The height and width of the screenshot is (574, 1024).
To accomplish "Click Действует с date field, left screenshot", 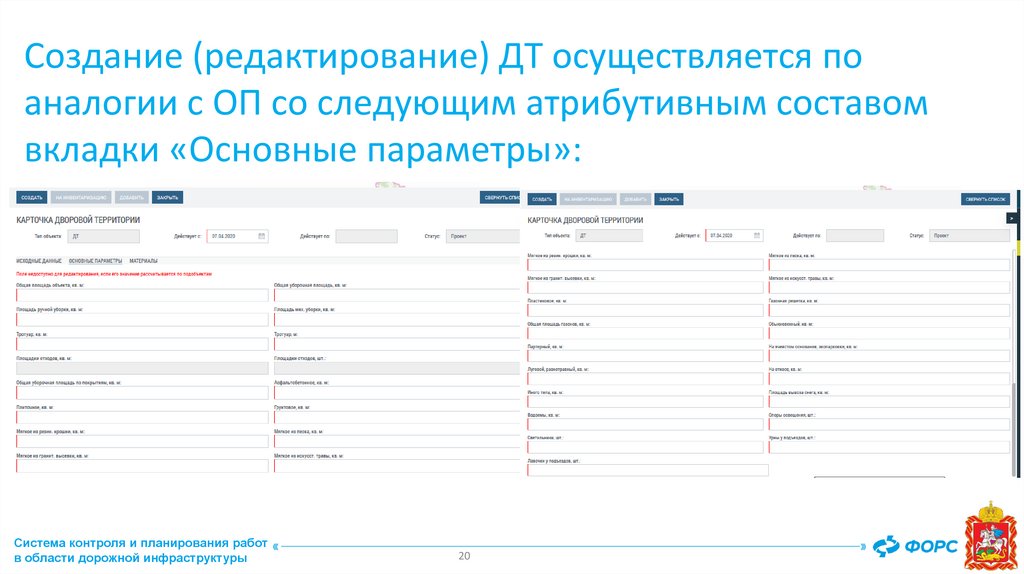I will [x=237, y=236].
